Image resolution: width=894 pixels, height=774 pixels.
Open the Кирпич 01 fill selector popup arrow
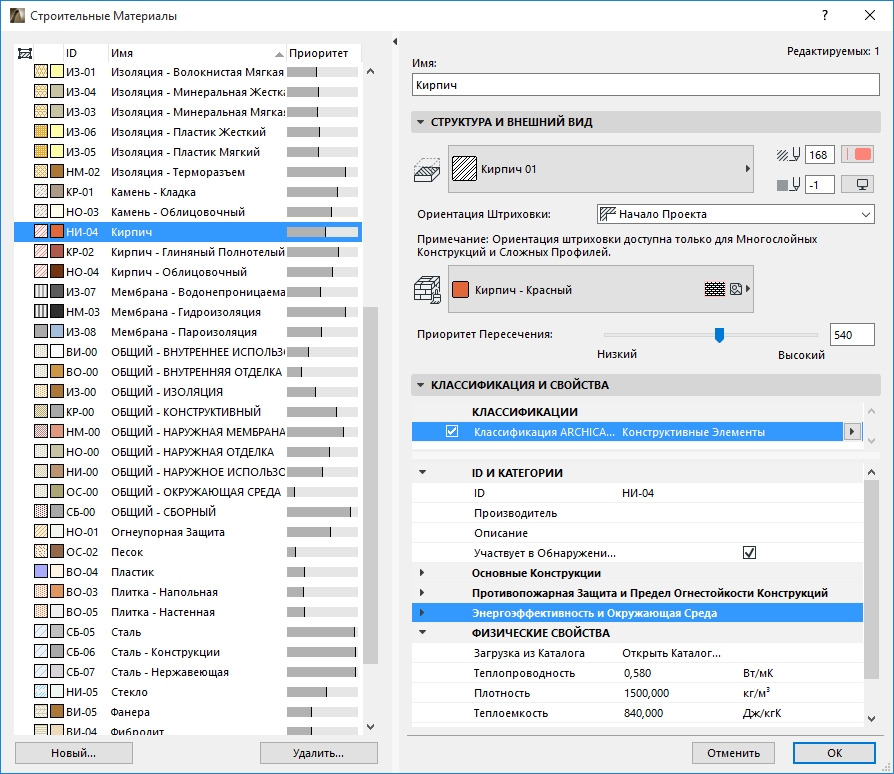747,169
